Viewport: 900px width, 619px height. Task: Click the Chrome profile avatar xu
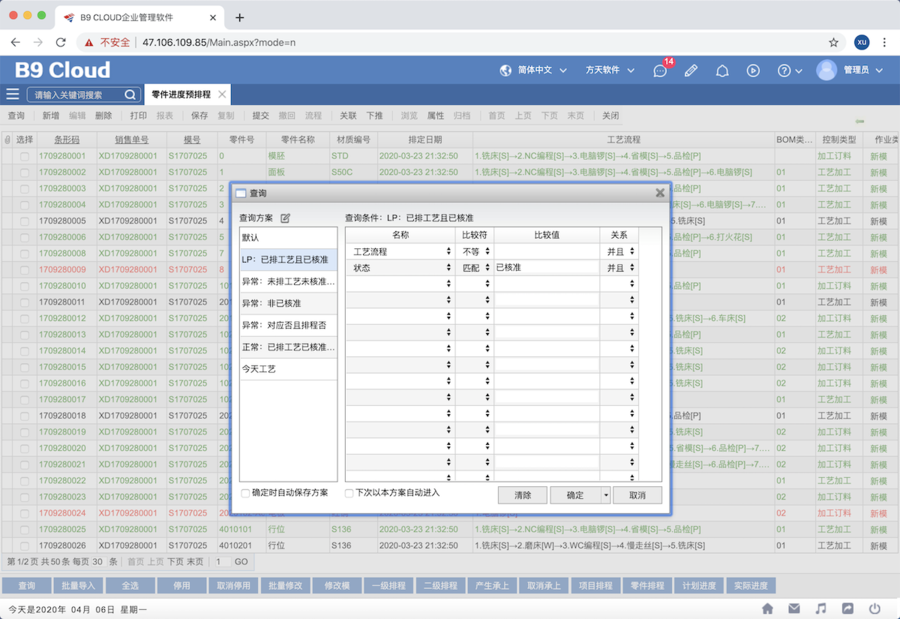point(862,42)
